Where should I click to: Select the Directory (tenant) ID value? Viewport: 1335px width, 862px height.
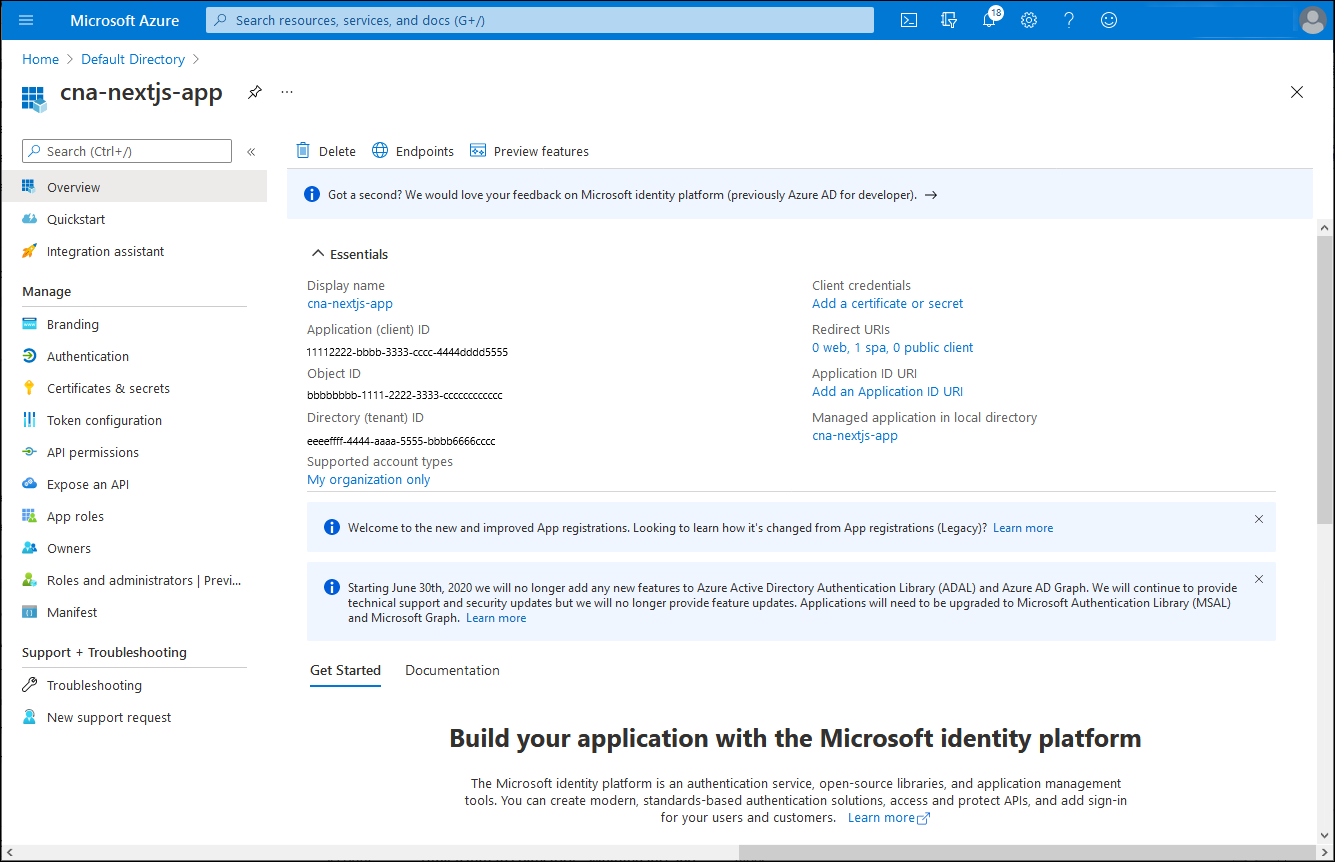click(x=401, y=441)
